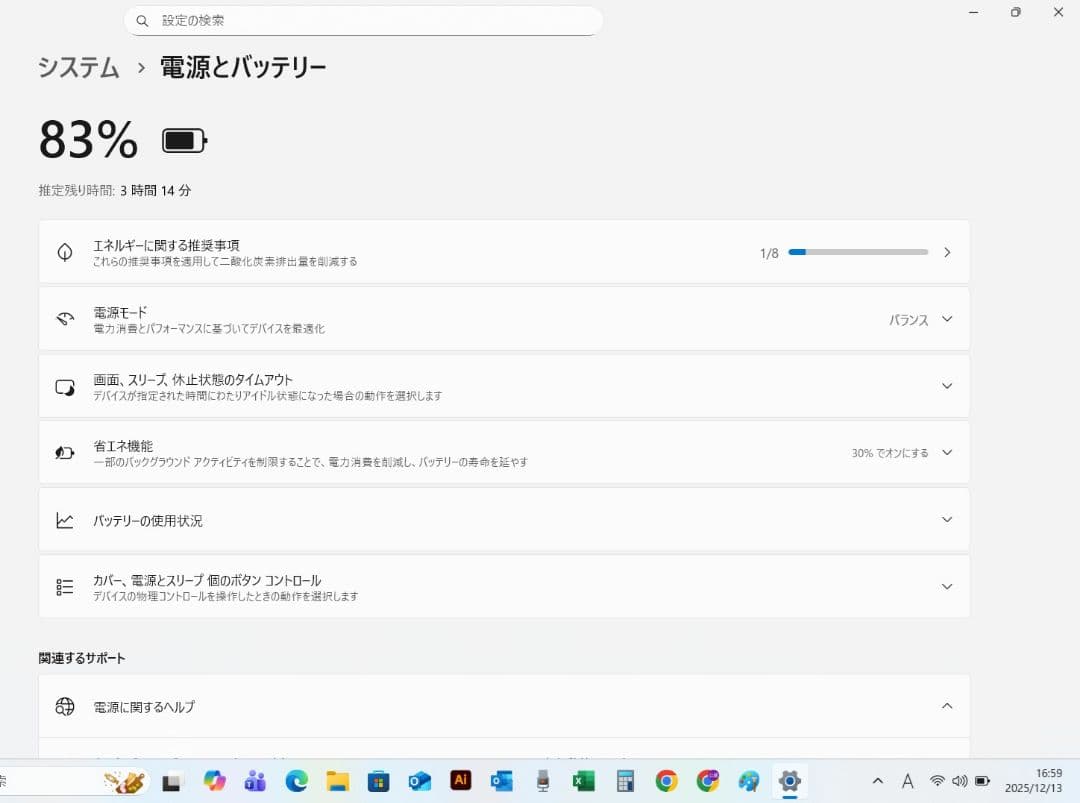Image resolution: width=1080 pixels, height=803 pixels.
Task: Launch Adobe Illustrator from the taskbar
Action: pyautogui.click(x=460, y=782)
